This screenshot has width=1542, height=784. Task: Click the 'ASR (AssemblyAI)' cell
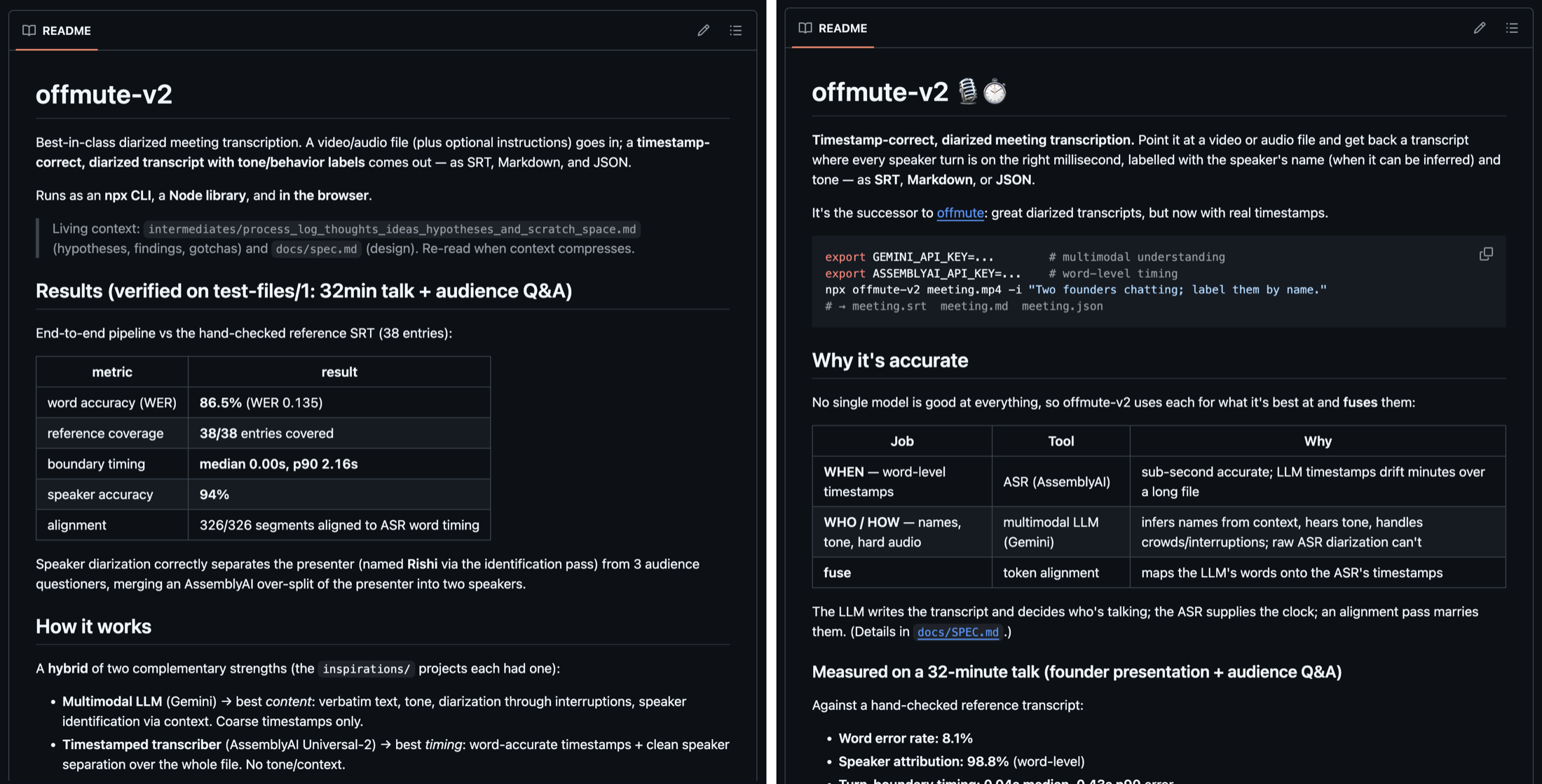pyautogui.click(x=1061, y=482)
